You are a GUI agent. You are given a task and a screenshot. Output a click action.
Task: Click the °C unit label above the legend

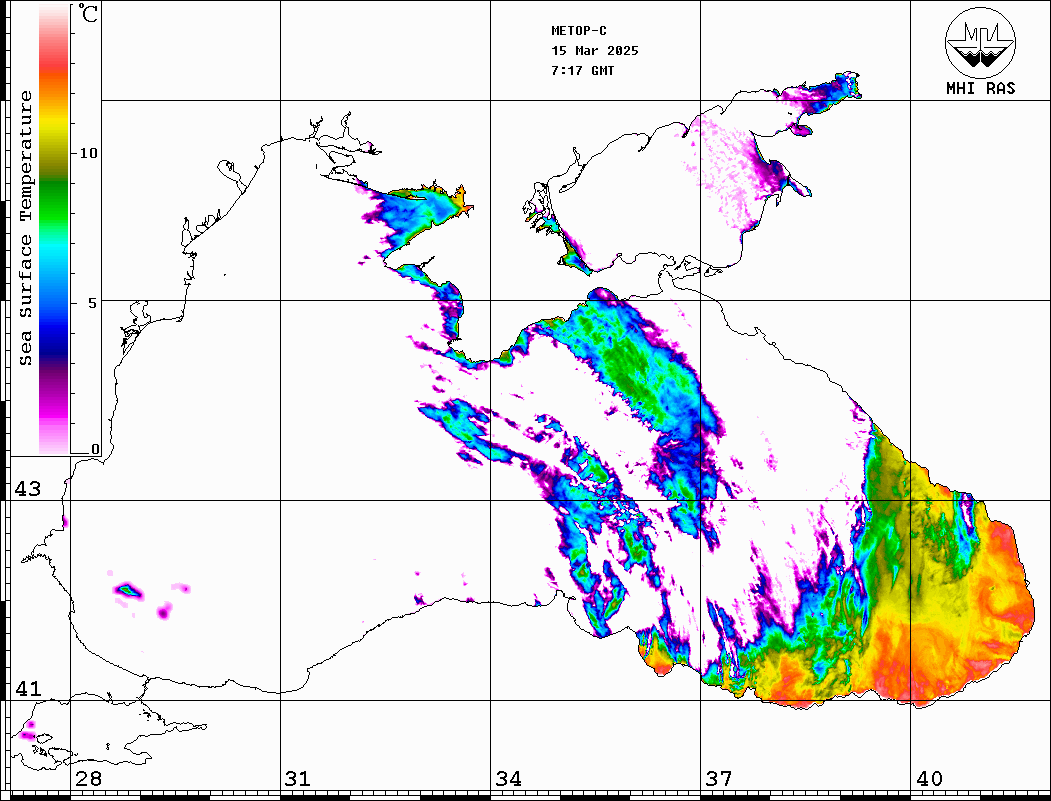point(89,16)
